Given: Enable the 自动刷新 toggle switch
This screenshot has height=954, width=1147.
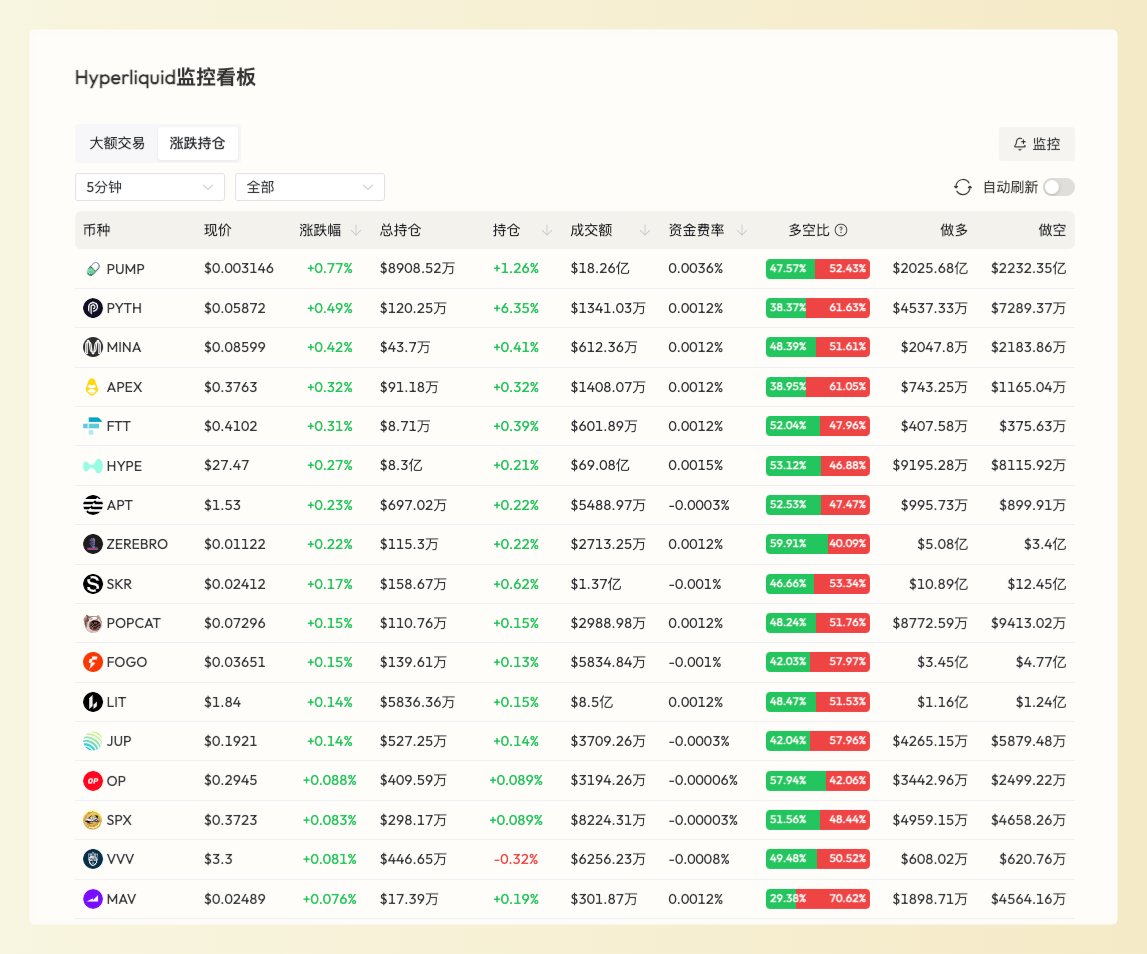Looking at the screenshot, I should [x=1058, y=187].
